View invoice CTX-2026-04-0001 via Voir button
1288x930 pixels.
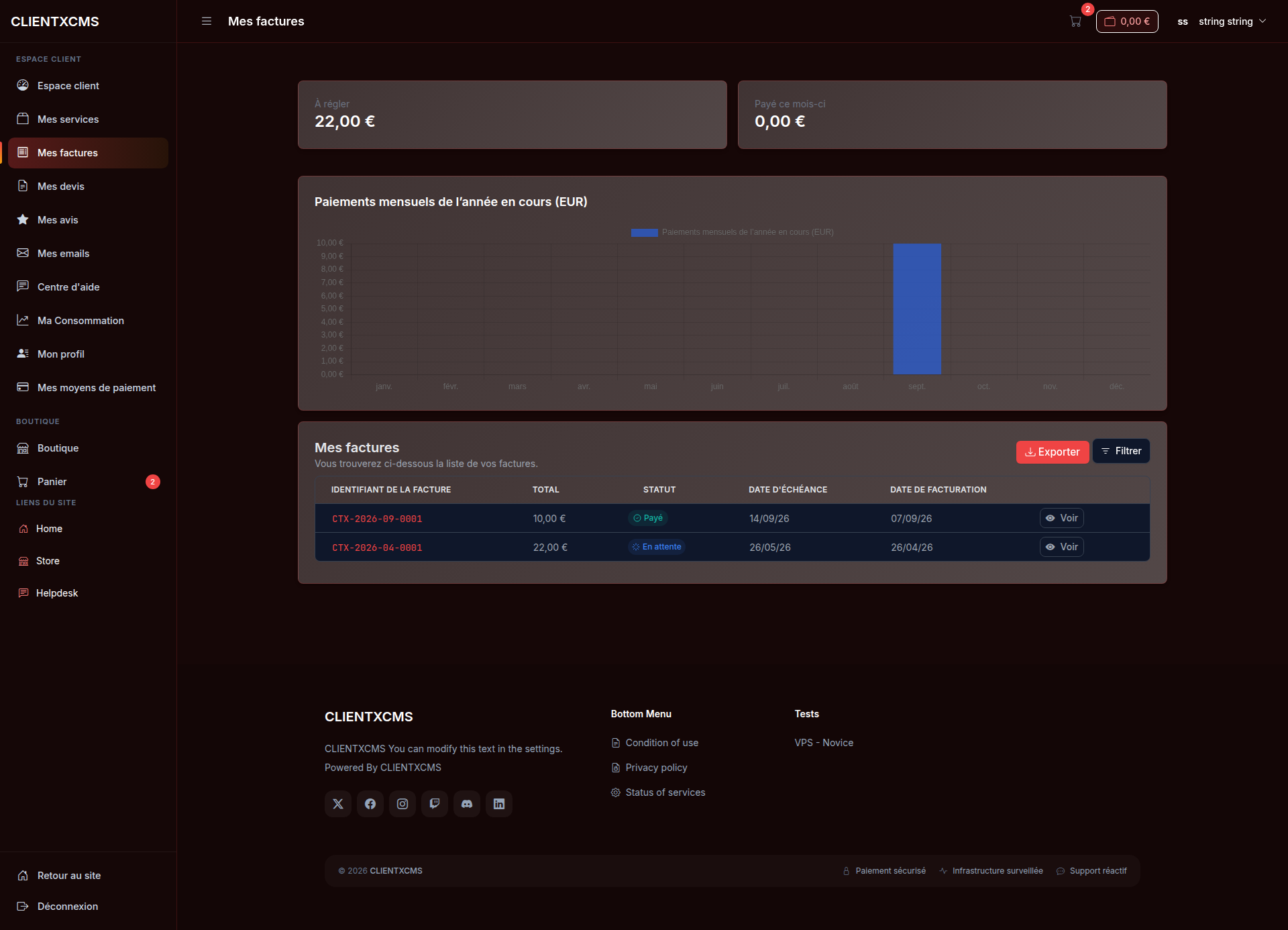click(1062, 547)
